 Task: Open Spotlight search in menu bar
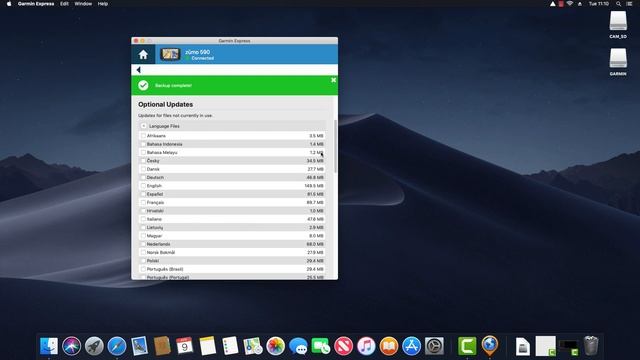(x=618, y=4)
